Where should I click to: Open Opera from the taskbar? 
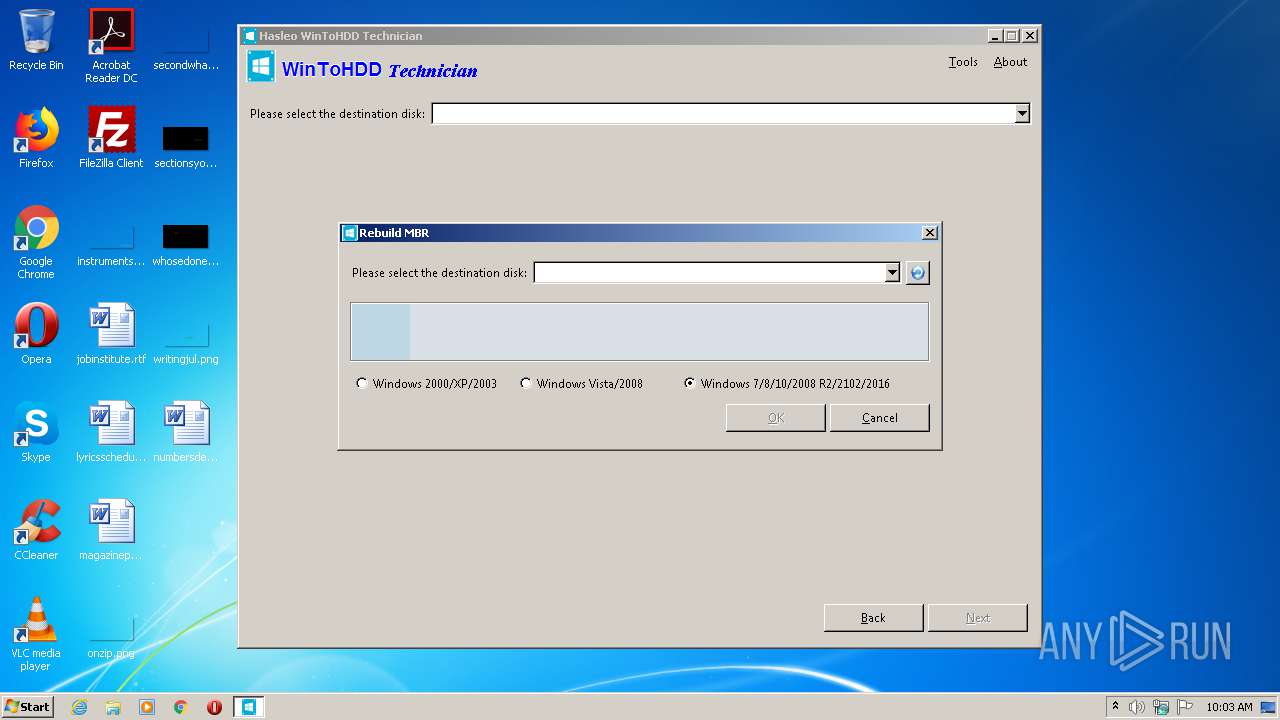pos(214,707)
